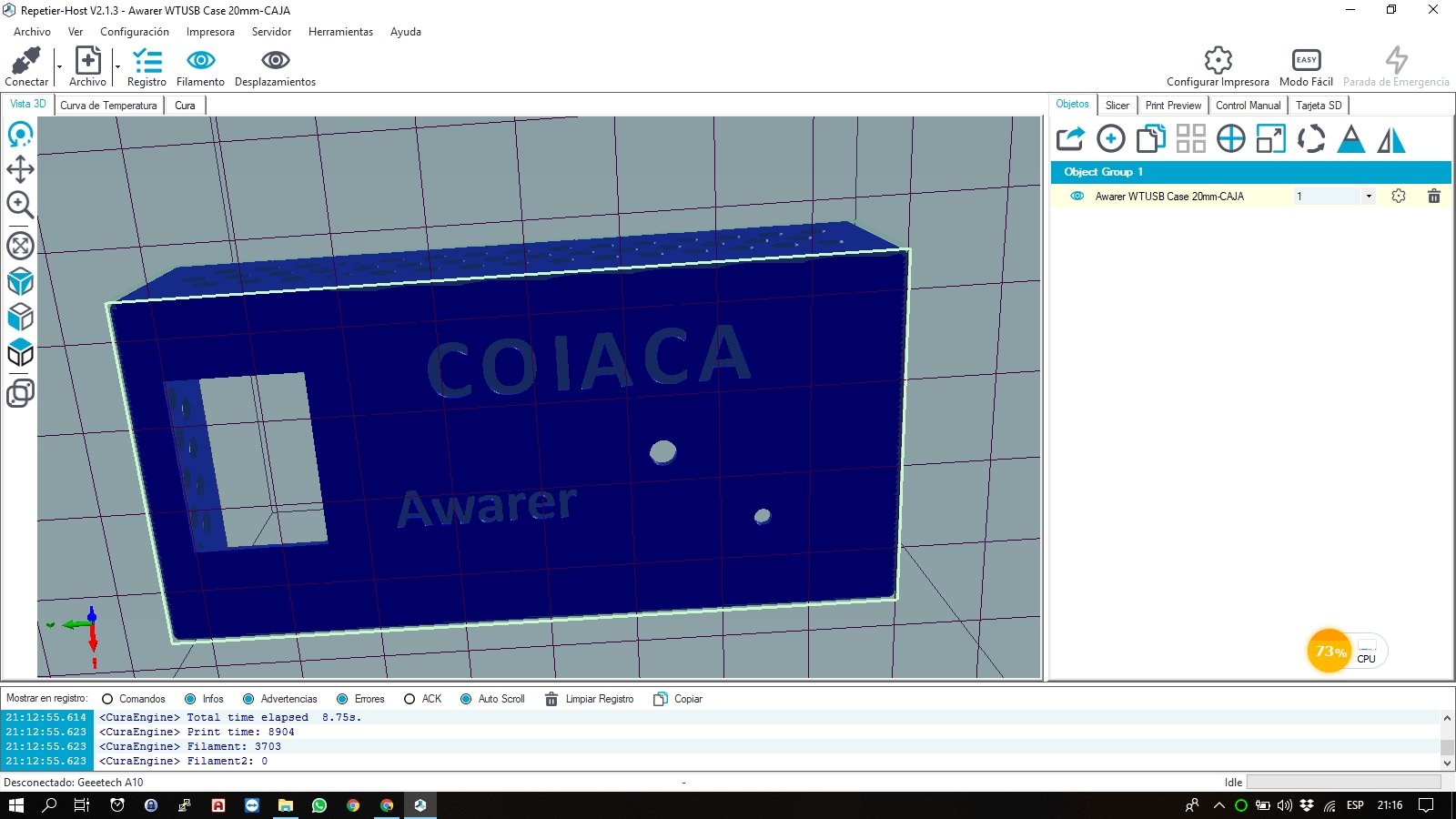This screenshot has height=819, width=1456.
Task: Click the rotate object icon
Action: click(1311, 139)
